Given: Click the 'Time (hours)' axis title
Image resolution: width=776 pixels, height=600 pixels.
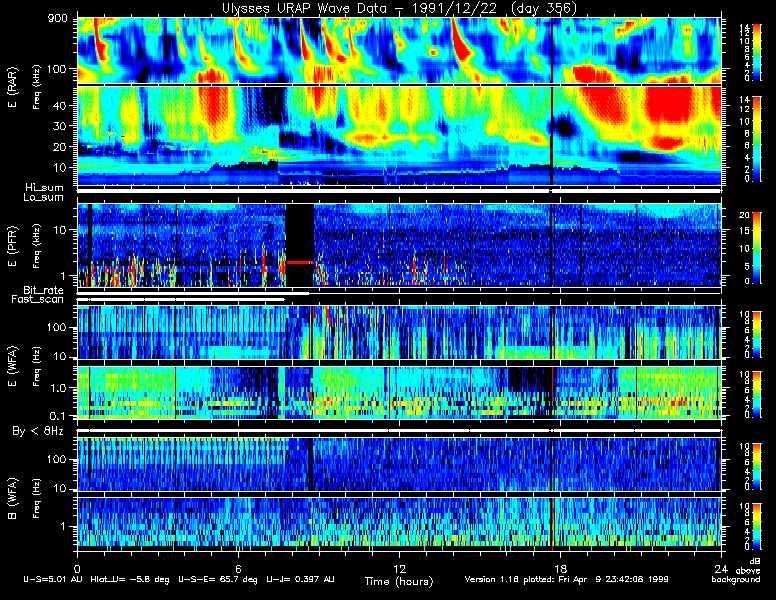Looking at the screenshot, I should point(399,581).
